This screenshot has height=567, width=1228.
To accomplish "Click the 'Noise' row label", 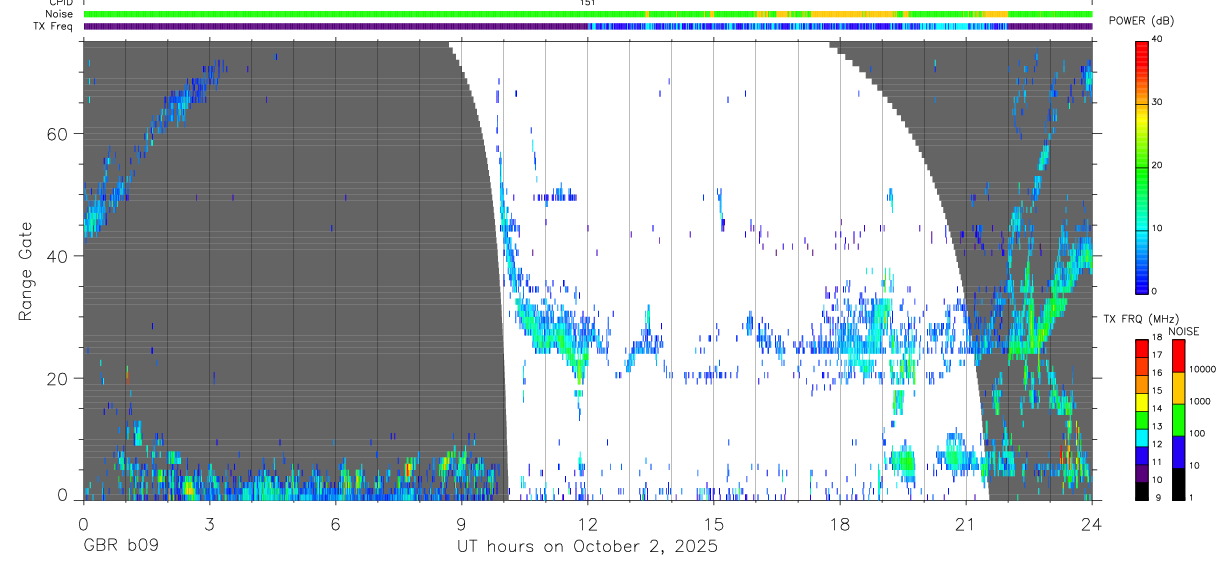I will point(58,15).
